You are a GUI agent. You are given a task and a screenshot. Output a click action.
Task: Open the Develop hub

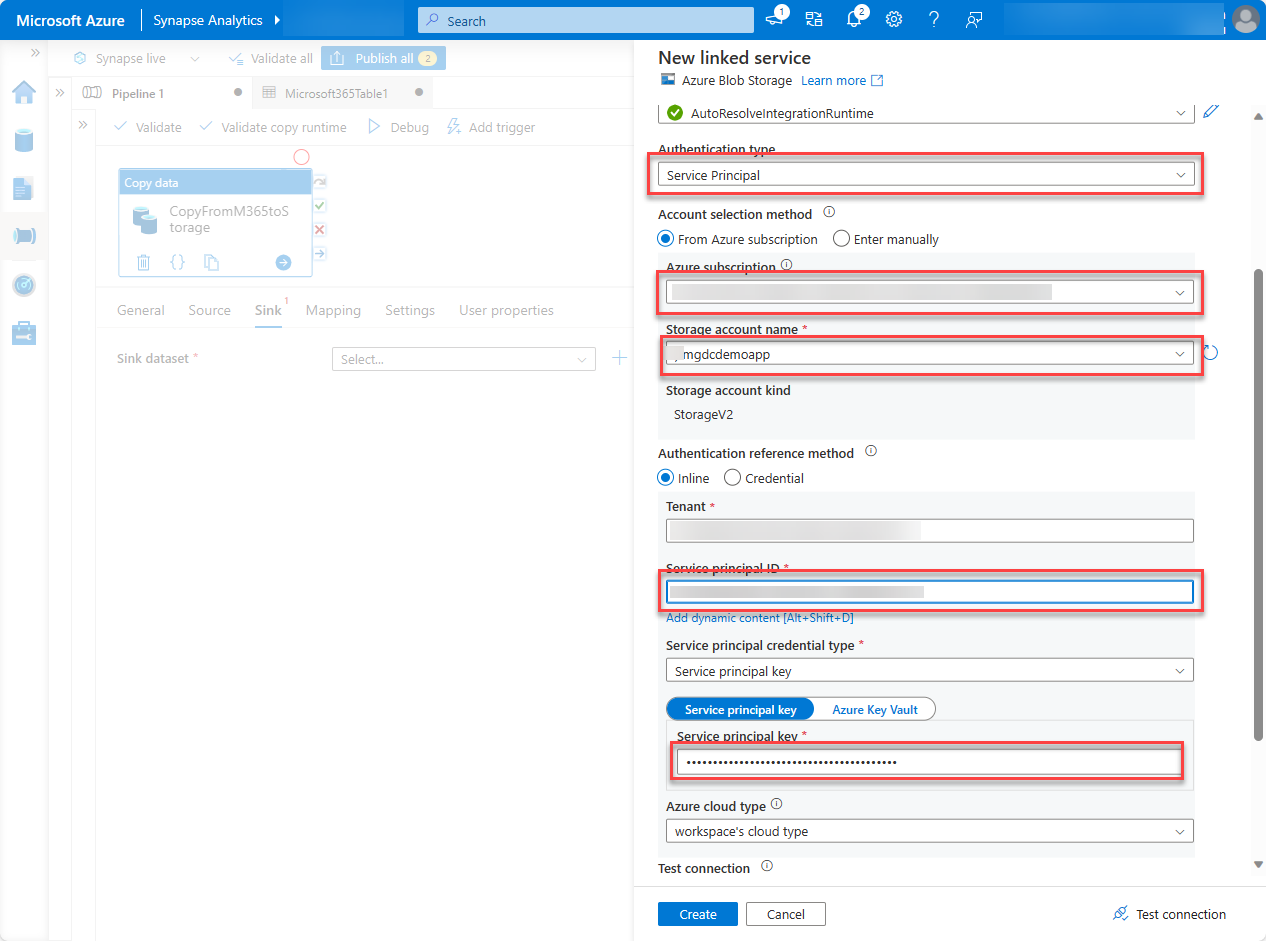(x=24, y=188)
